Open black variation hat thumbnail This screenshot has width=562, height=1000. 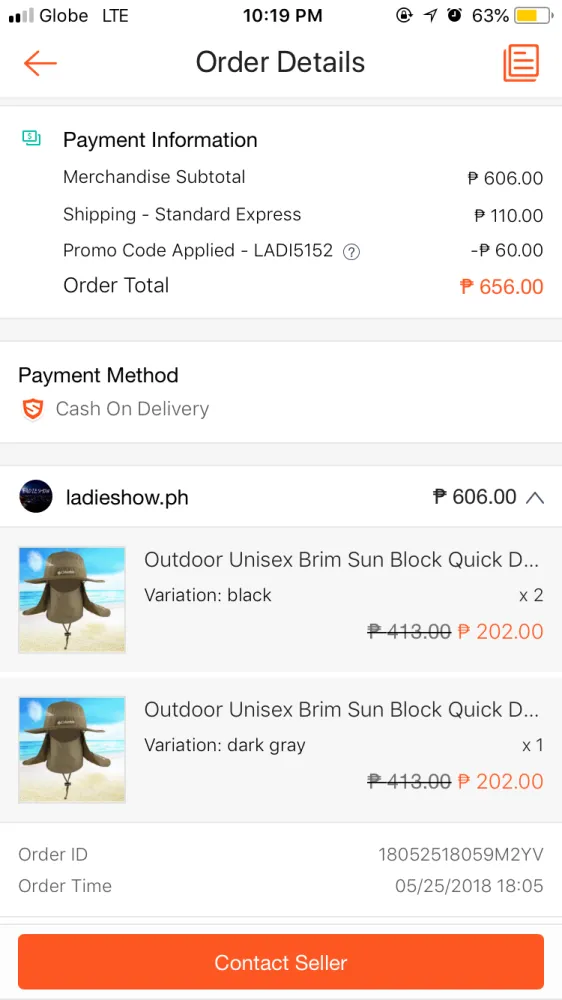point(72,599)
